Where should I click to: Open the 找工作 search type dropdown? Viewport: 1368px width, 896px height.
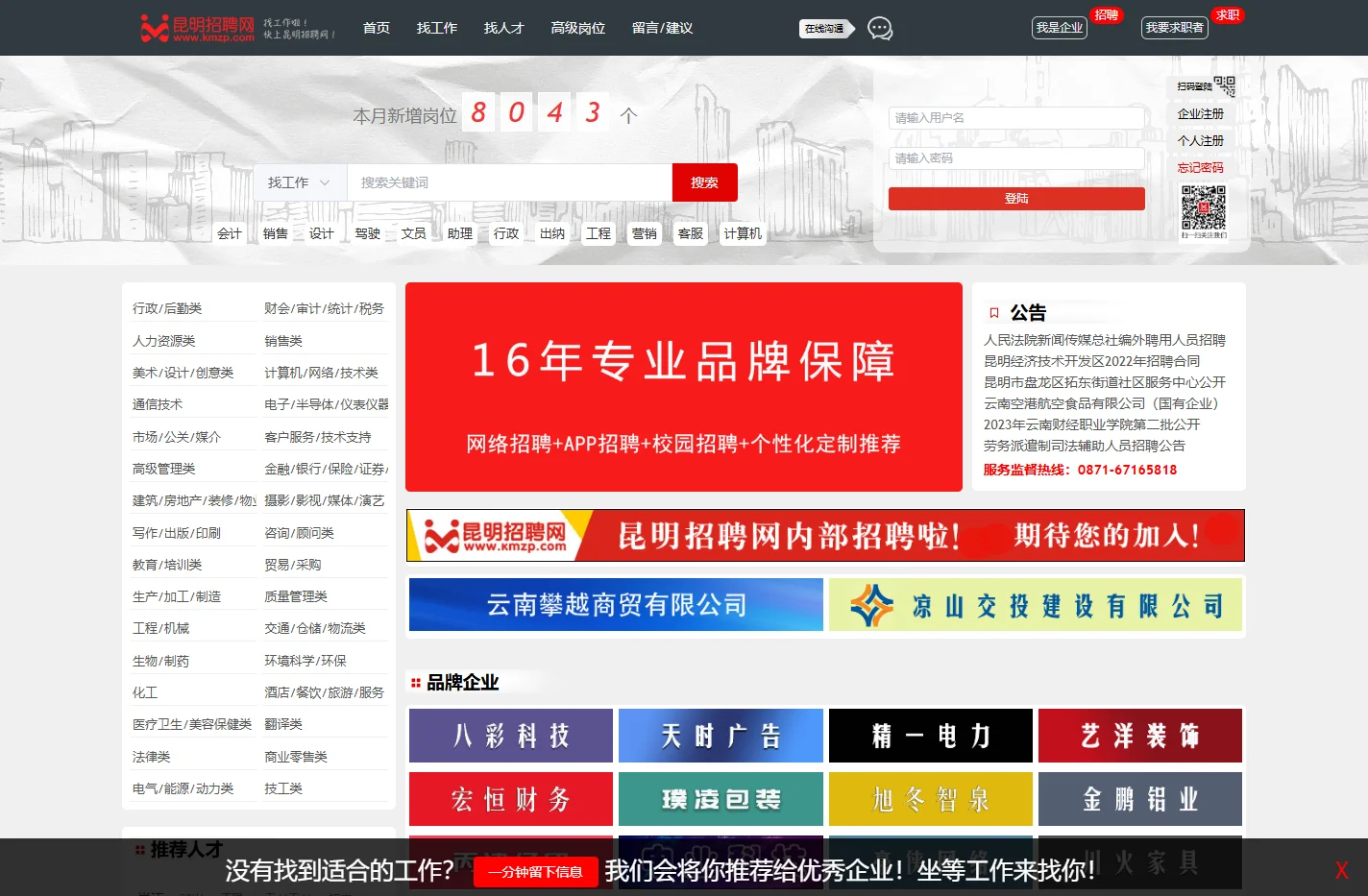pos(299,182)
